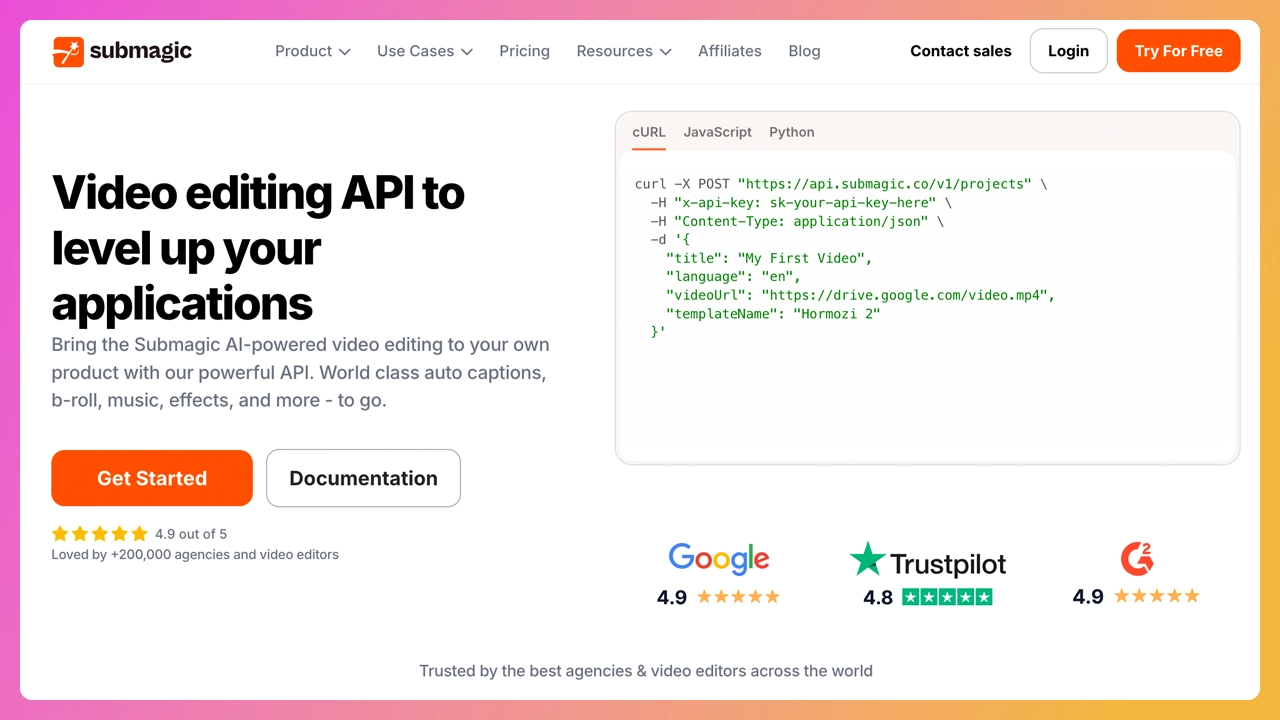Viewport: 1280px width, 720px height.
Task: Switch to the JavaScript code tab
Action: tap(718, 132)
